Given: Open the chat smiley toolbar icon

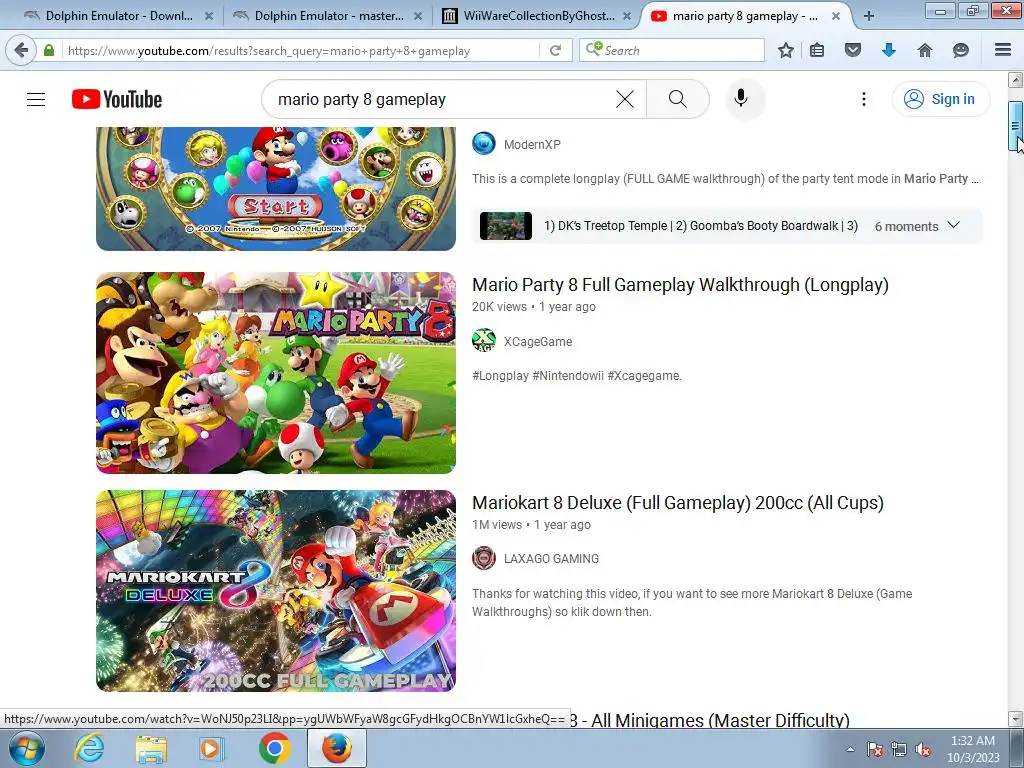Looking at the screenshot, I should [961, 50].
